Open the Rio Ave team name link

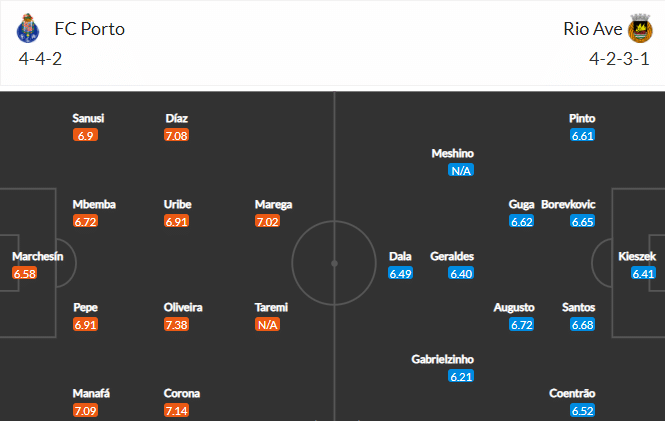592,29
